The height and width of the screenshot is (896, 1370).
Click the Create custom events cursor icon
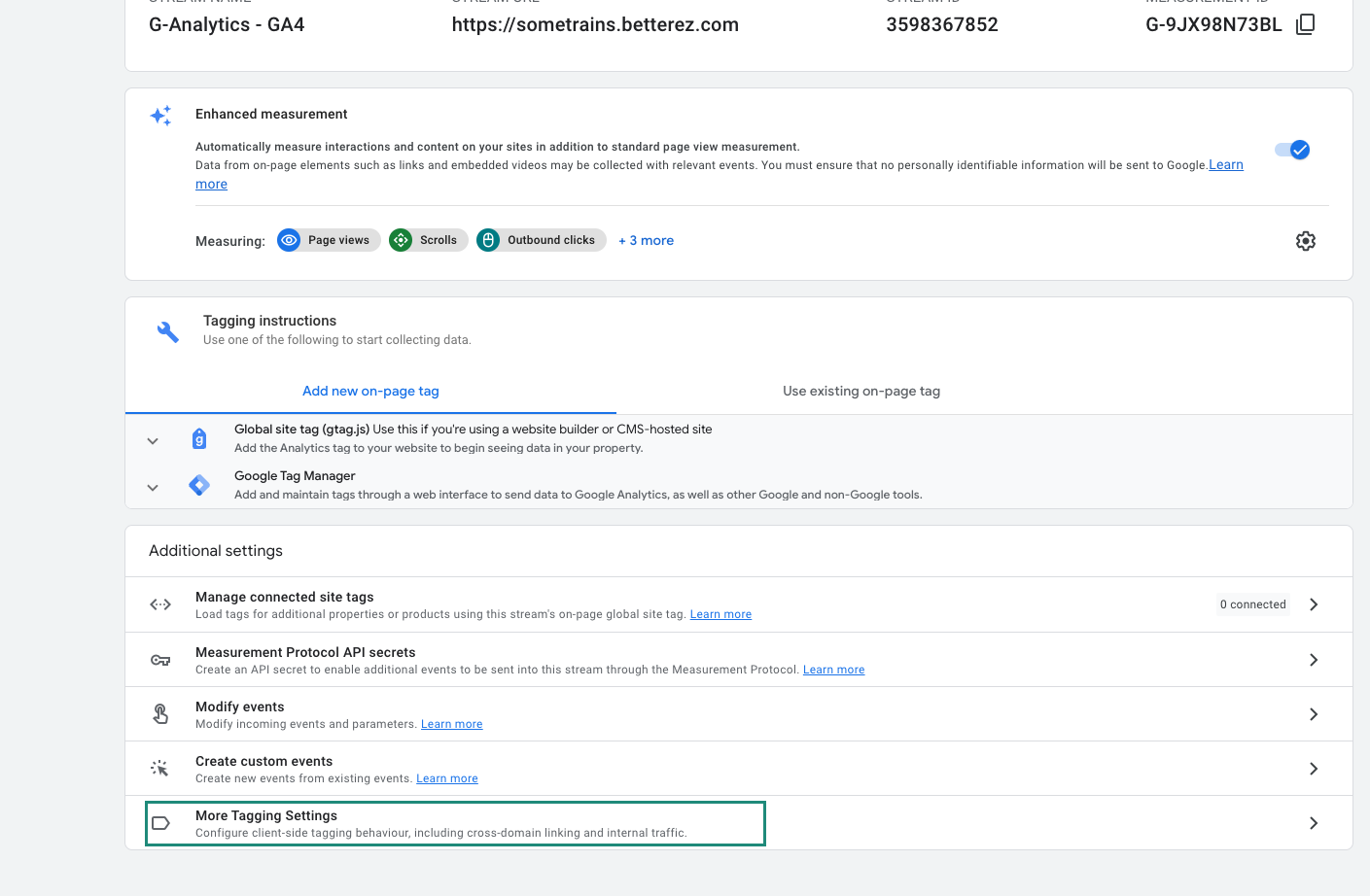pos(160,769)
